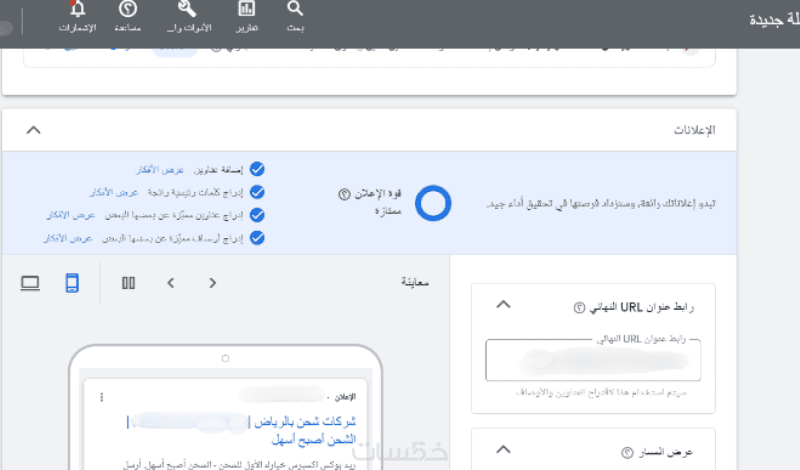Open the help question-mark icon in top bar
800x470 pixels.
click(x=128, y=9)
